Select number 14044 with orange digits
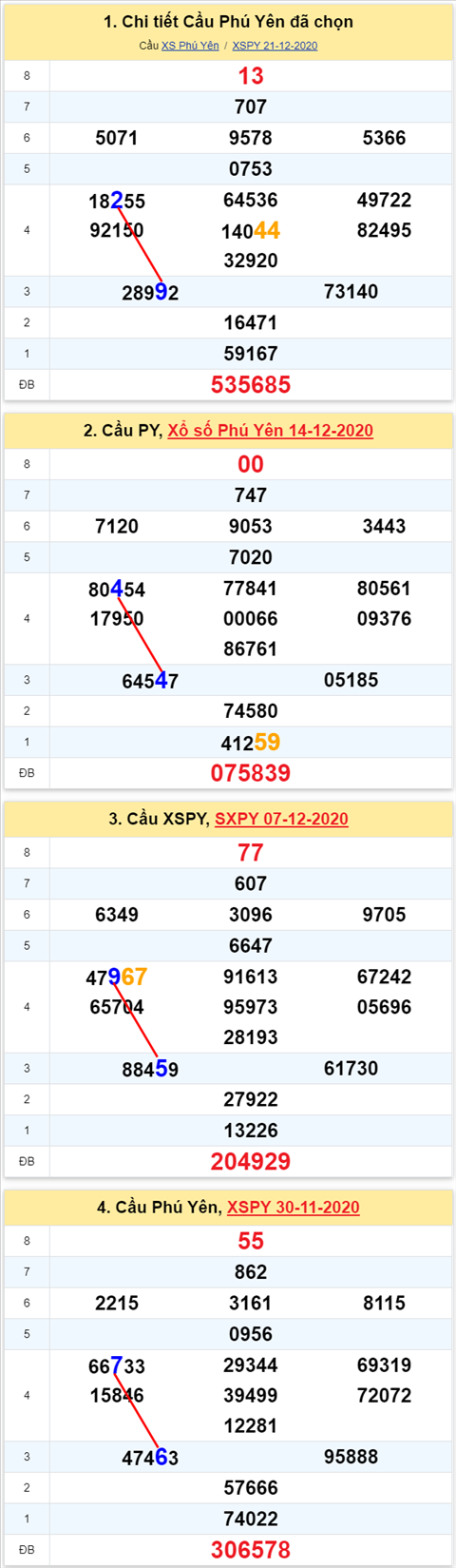This screenshot has width=456, height=1568. click(251, 230)
